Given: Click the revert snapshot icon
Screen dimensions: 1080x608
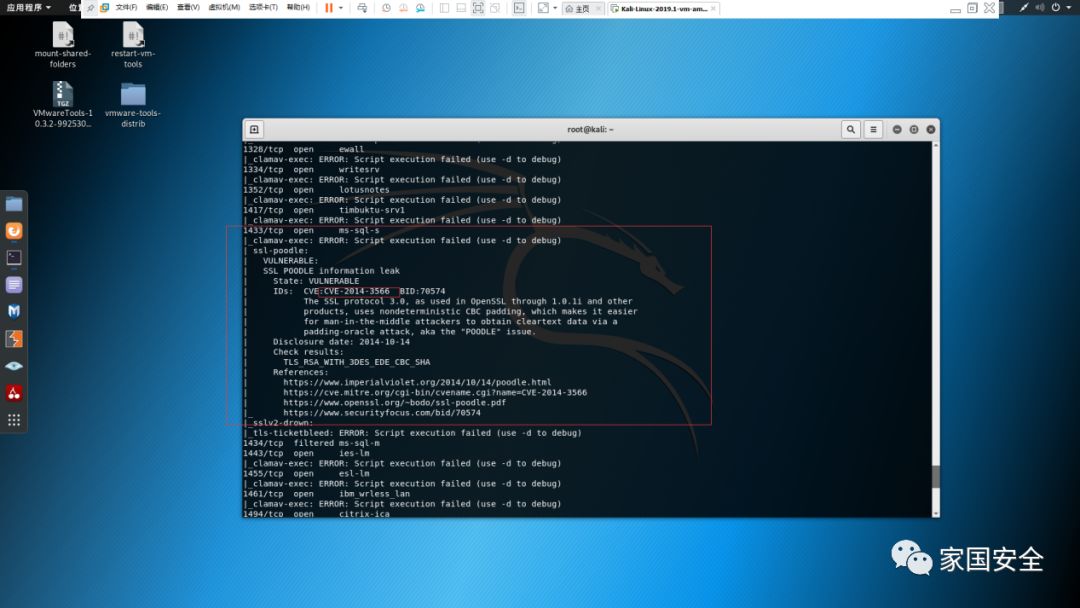Looking at the screenshot, I should [403, 8].
